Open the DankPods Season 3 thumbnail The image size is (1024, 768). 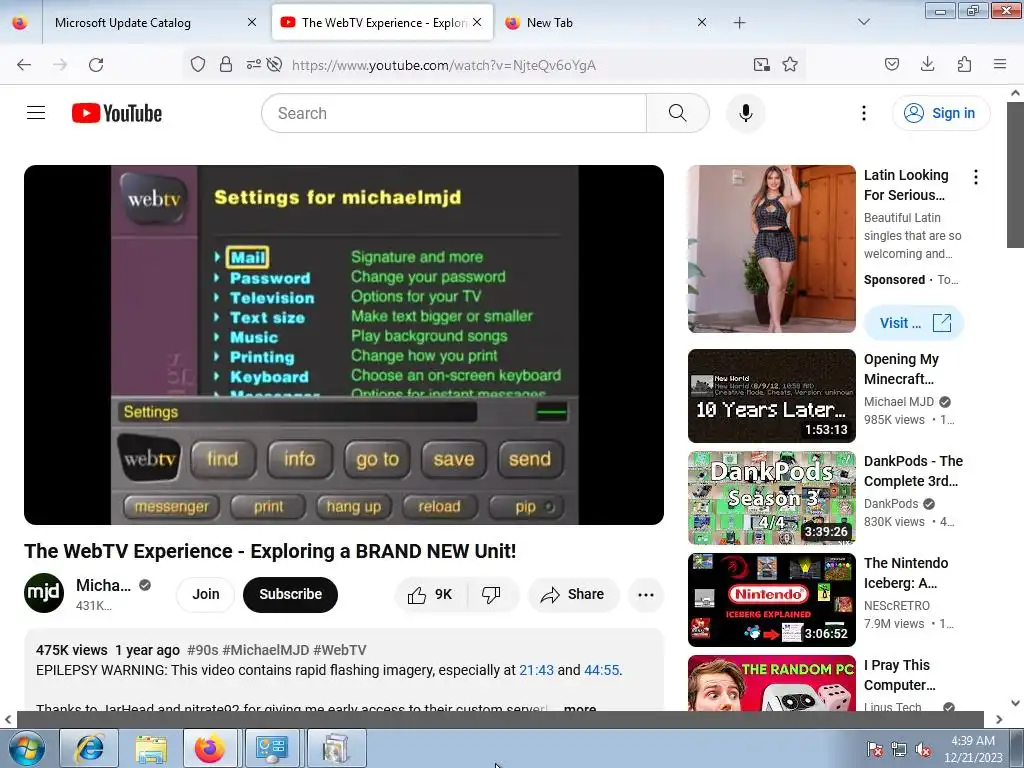772,498
